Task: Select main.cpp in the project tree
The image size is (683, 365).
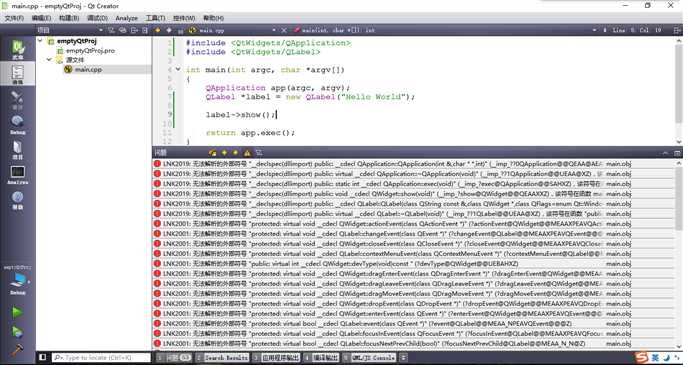Action: 88,69
